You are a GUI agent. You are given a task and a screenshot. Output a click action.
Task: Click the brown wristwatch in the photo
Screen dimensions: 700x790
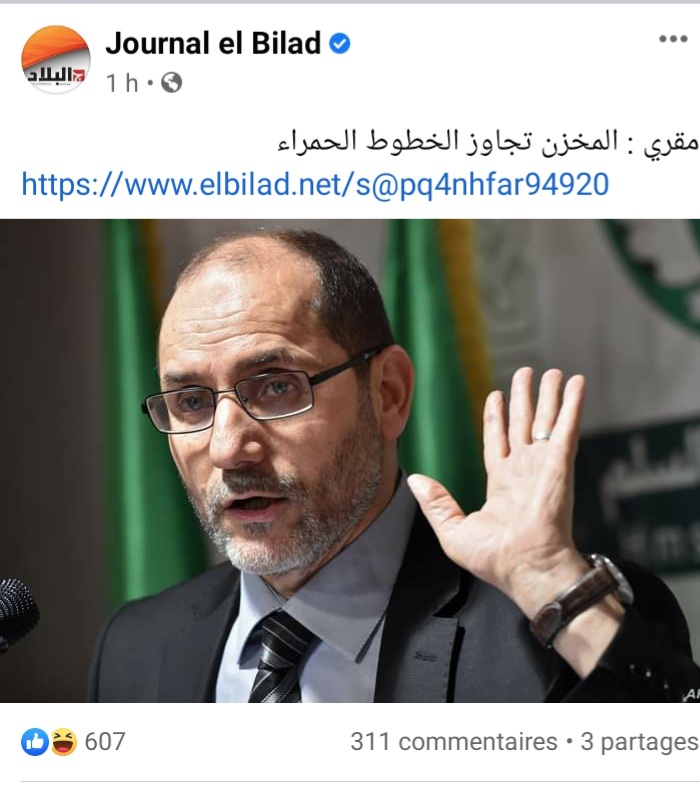pos(581,598)
